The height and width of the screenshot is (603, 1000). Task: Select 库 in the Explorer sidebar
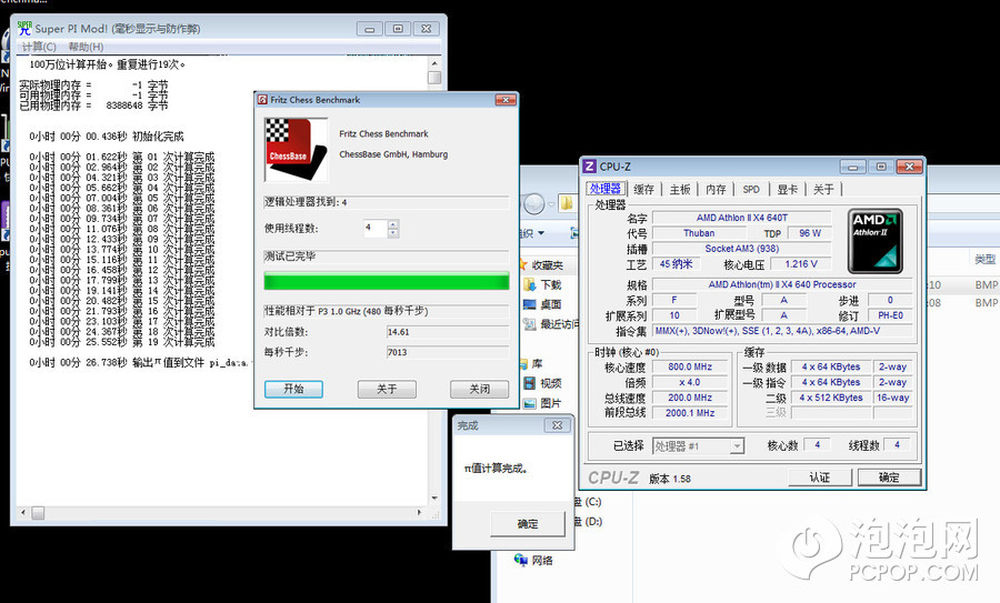[537, 364]
